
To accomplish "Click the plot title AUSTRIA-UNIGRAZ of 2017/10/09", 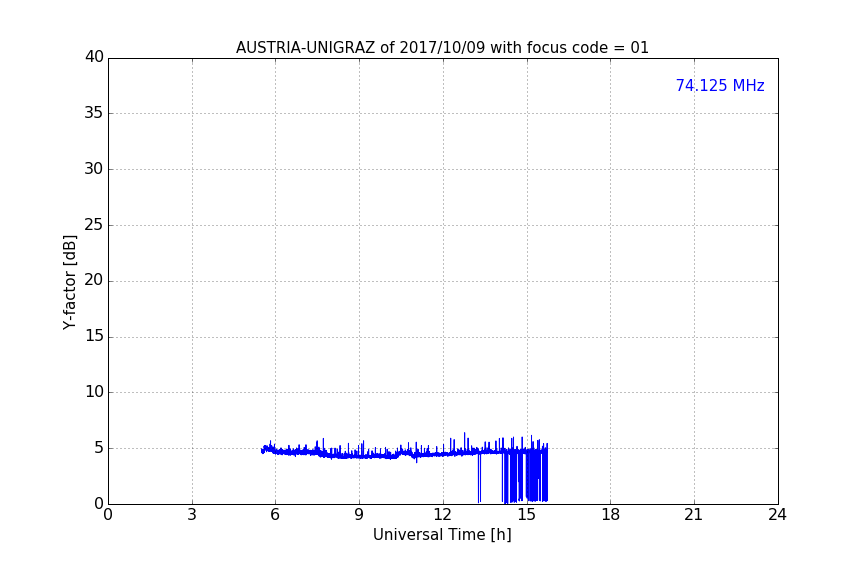I will 442,48.
